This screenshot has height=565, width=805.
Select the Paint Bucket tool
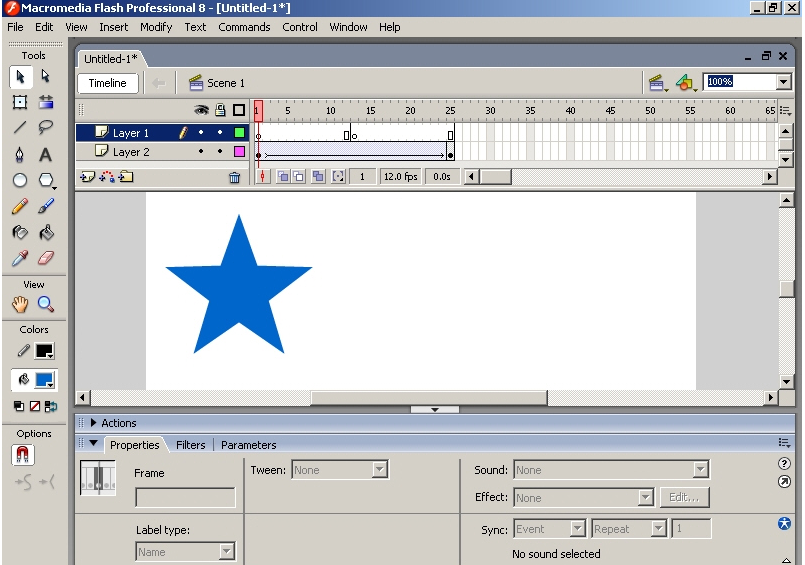46,232
